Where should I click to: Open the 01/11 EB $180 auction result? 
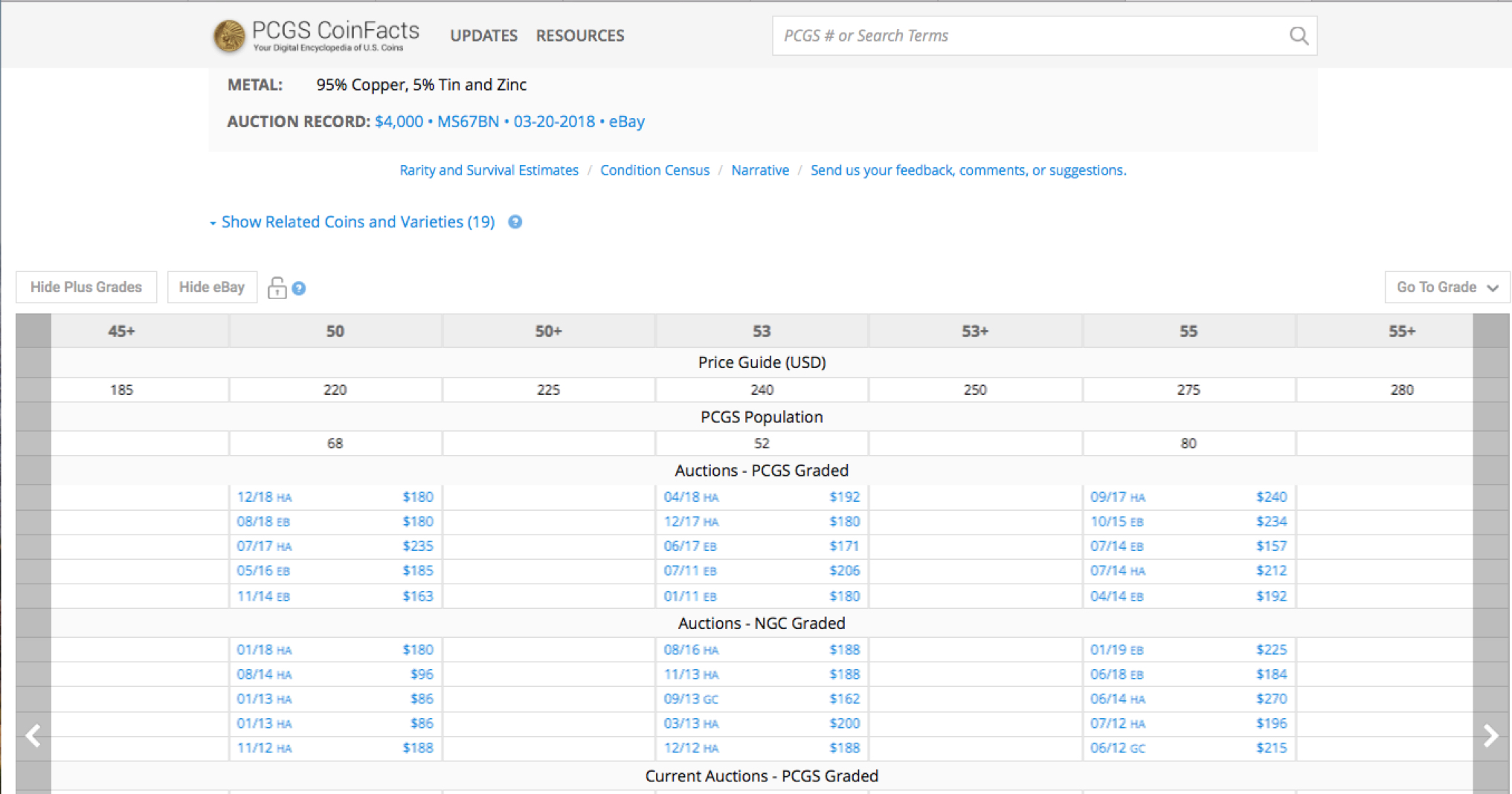tap(762, 595)
